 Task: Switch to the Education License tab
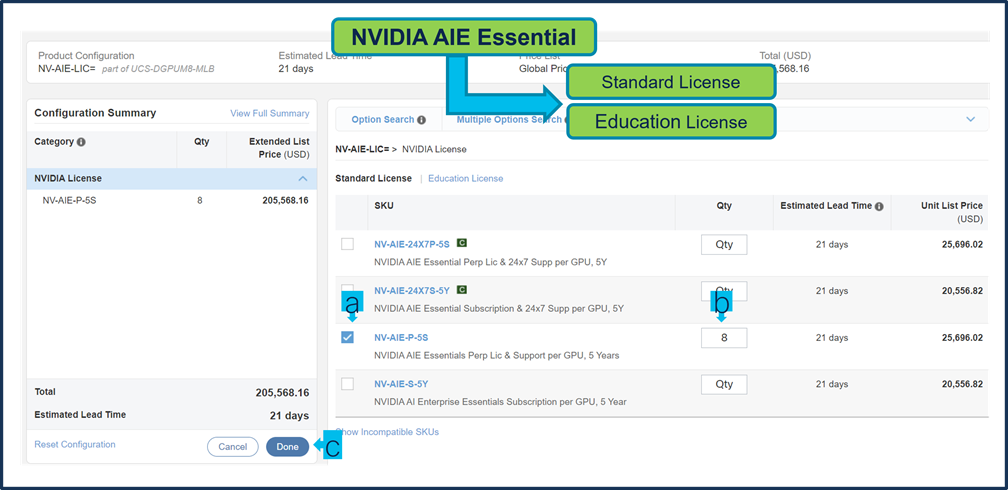pos(465,179)
